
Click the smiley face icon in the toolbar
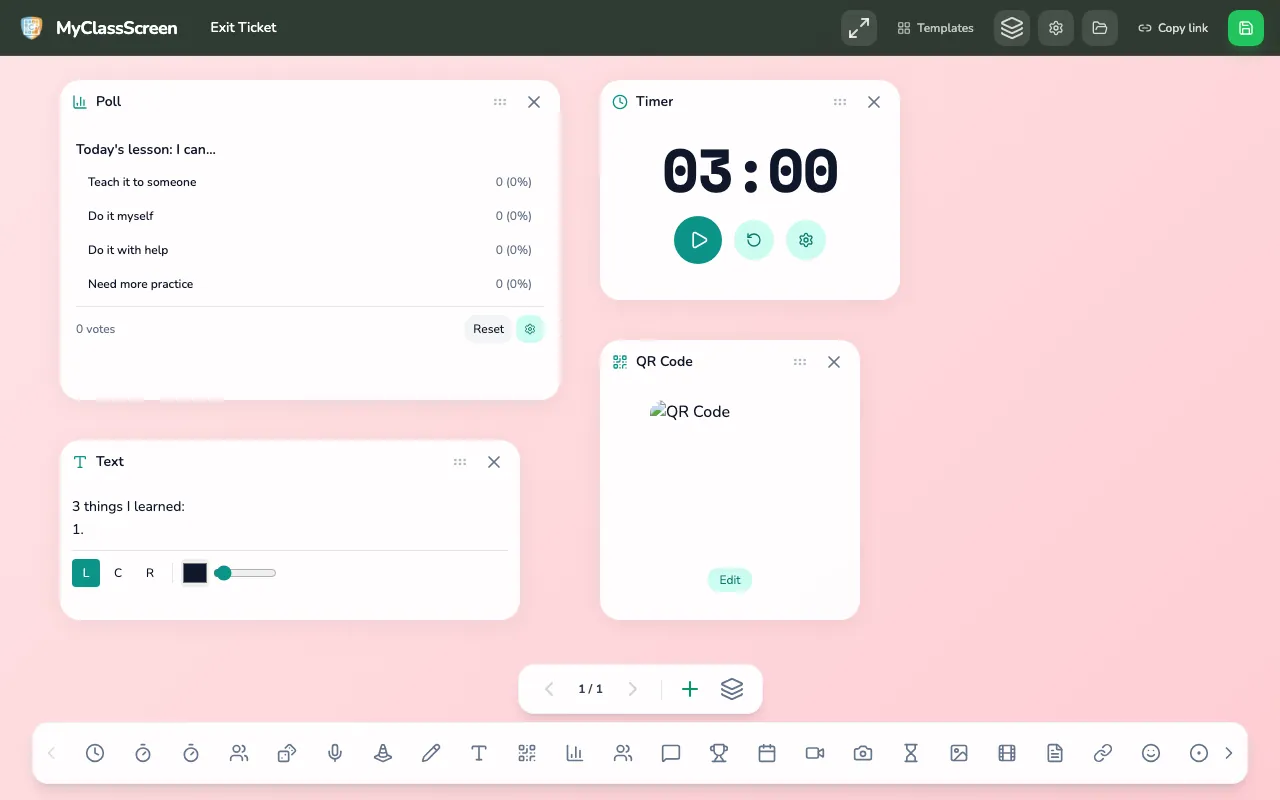point(1151,753)
